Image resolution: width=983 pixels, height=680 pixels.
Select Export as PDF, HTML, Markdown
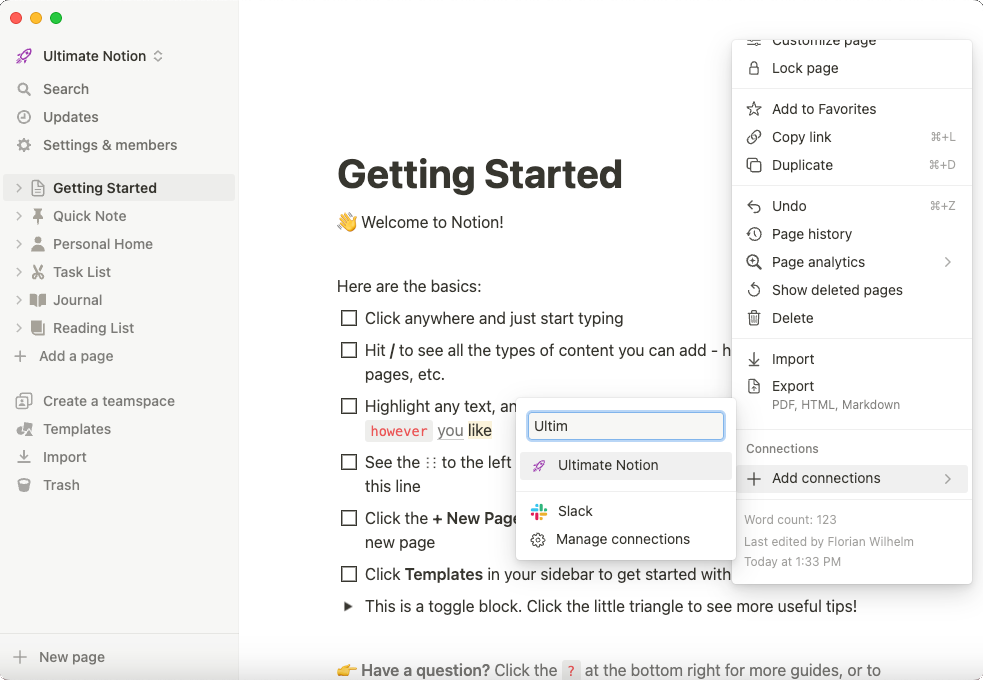[851, 395]
